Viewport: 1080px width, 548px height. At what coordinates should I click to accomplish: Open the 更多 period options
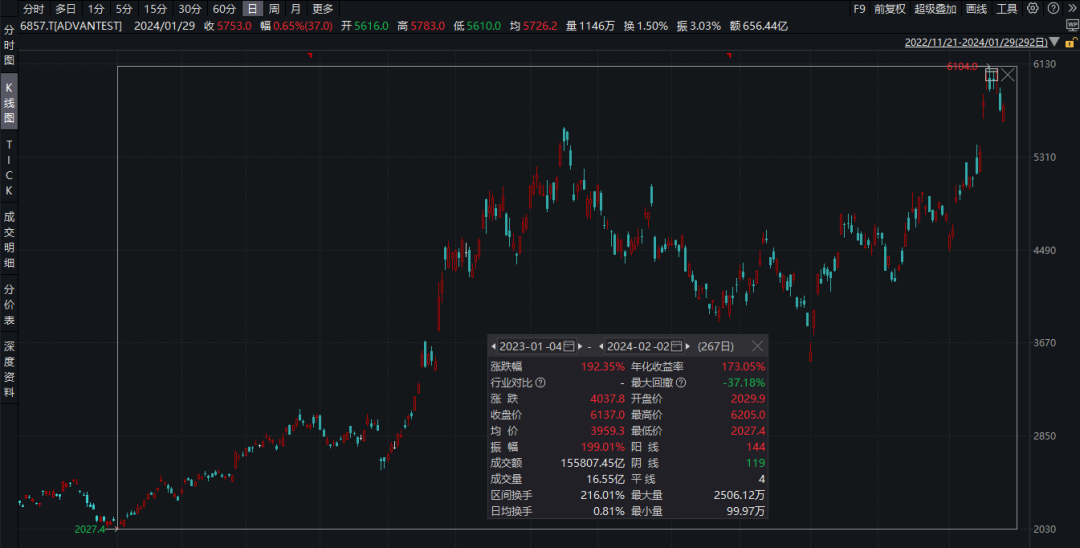323,9
